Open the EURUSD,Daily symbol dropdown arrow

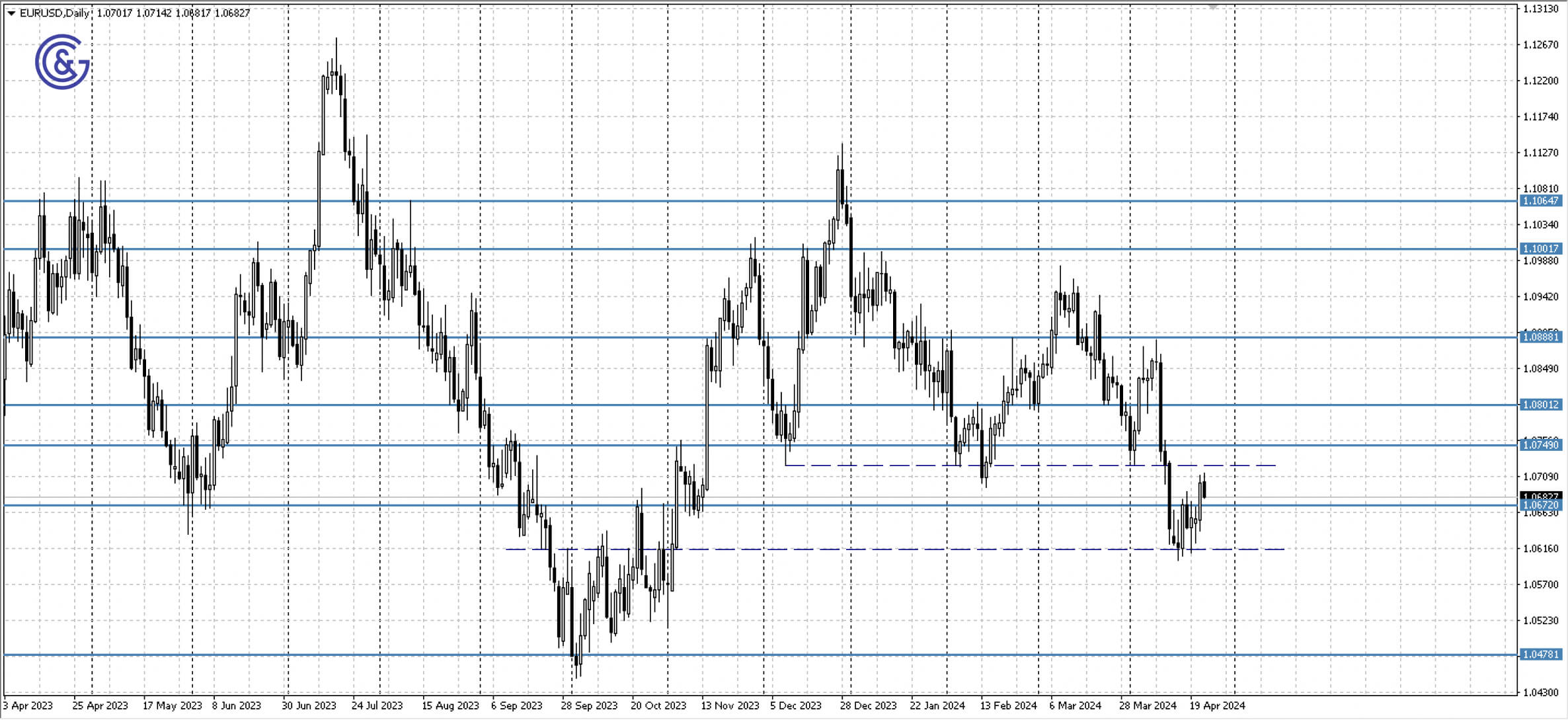[11, 11]
